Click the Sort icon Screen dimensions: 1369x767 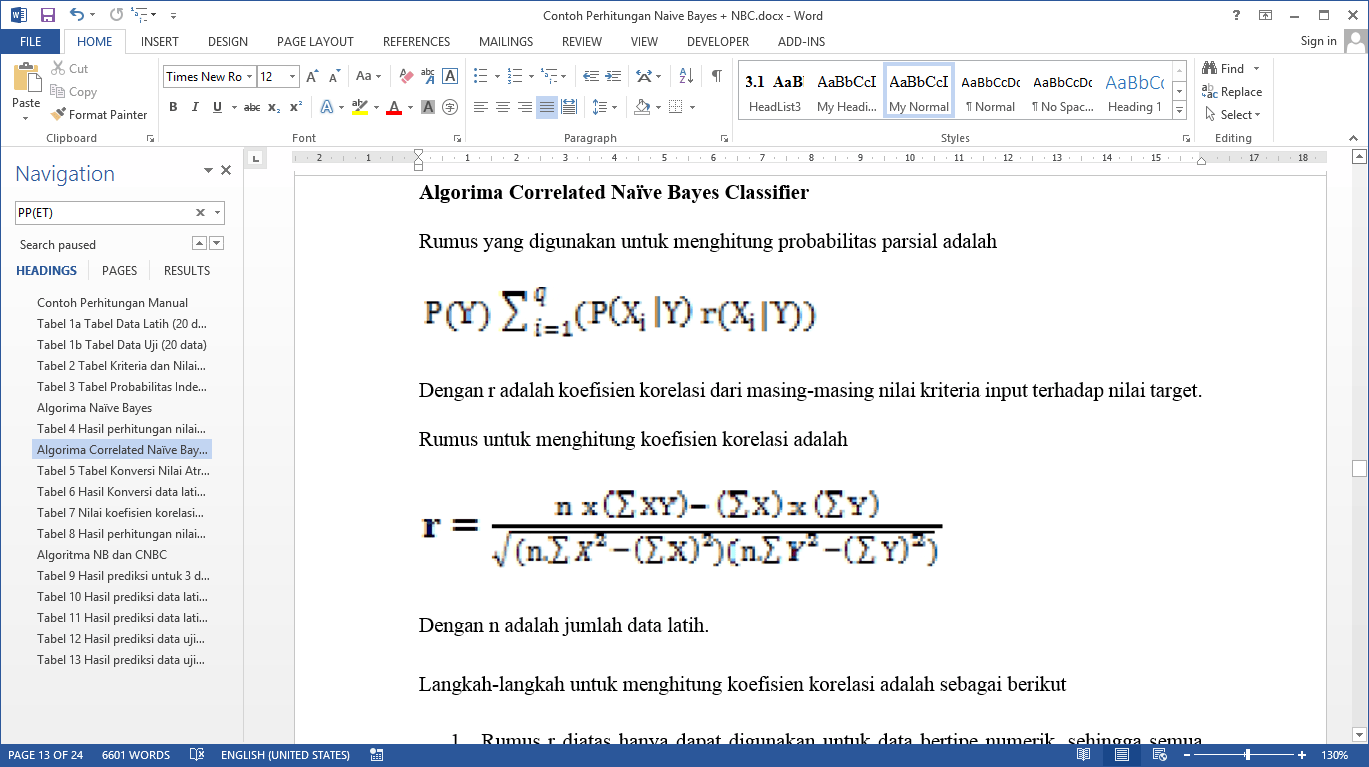[x=686, y=76]
